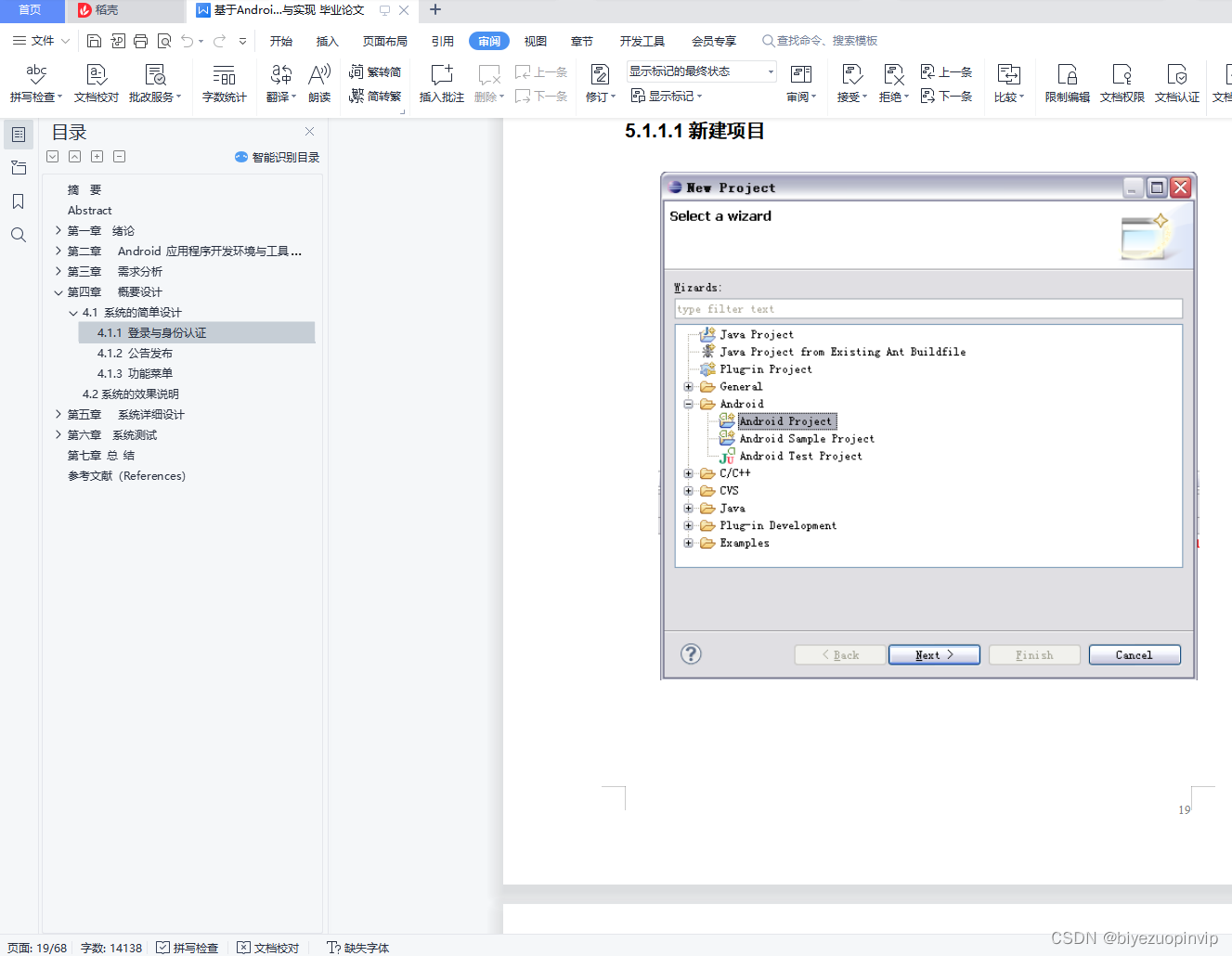The height and width of the screenshot is (956, 1232).
Task: Toggle spell check in status bar
Action: 188,948
